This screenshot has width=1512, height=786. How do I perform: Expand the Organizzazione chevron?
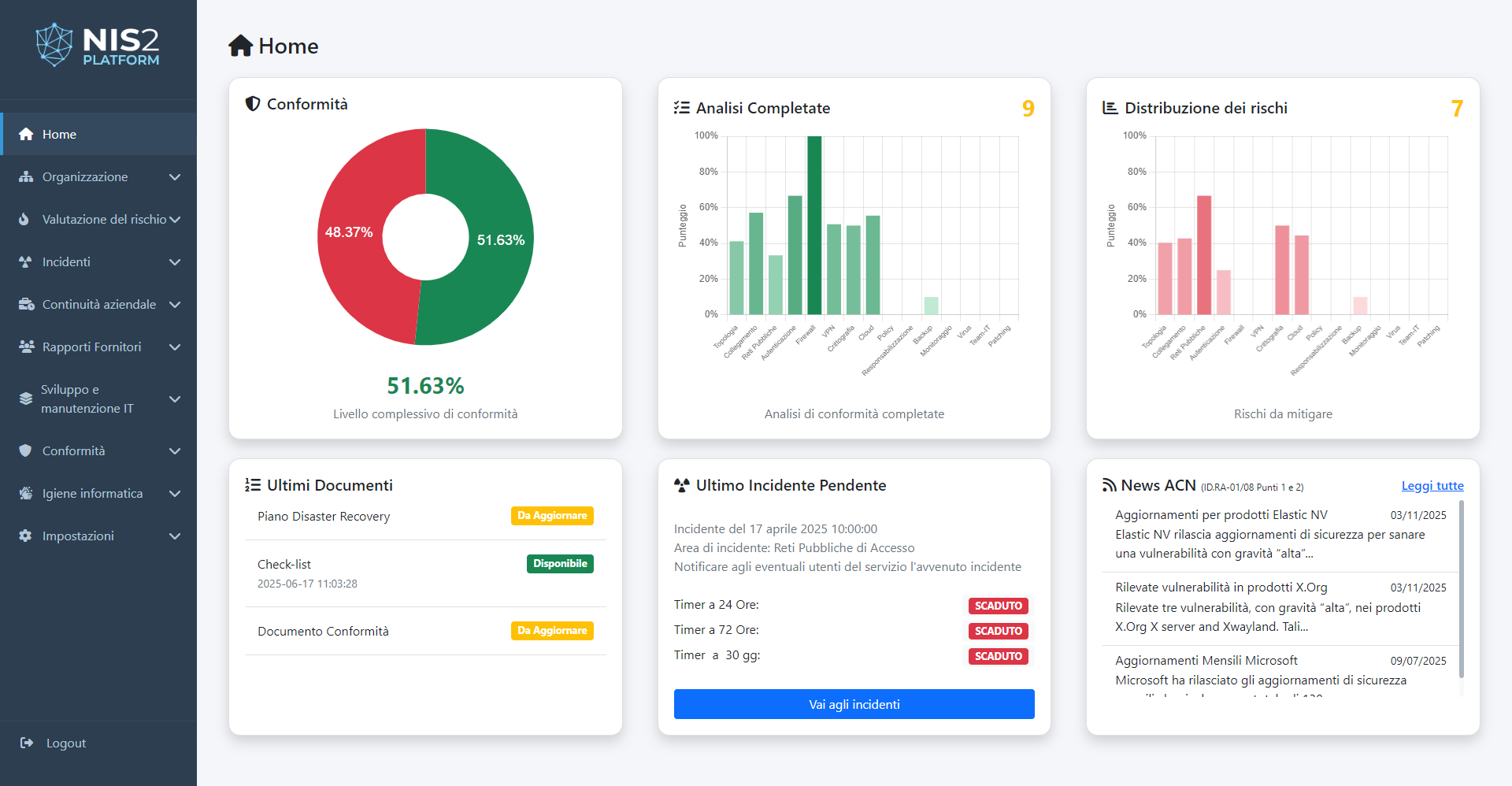coord(175,177)
